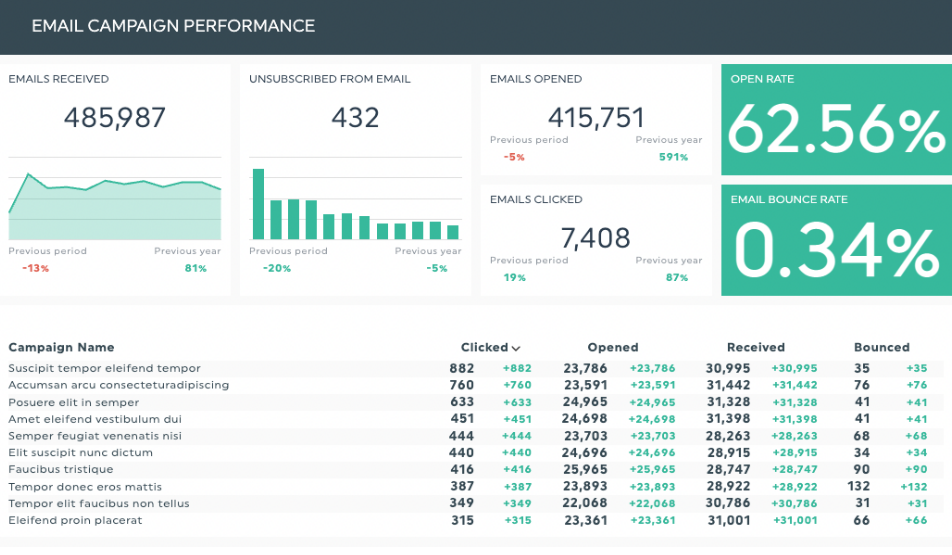This screenshot has height=555, width=952.
Task: Select row Amet eleifend vestibulum dui
Action: (x=476, y=419)
